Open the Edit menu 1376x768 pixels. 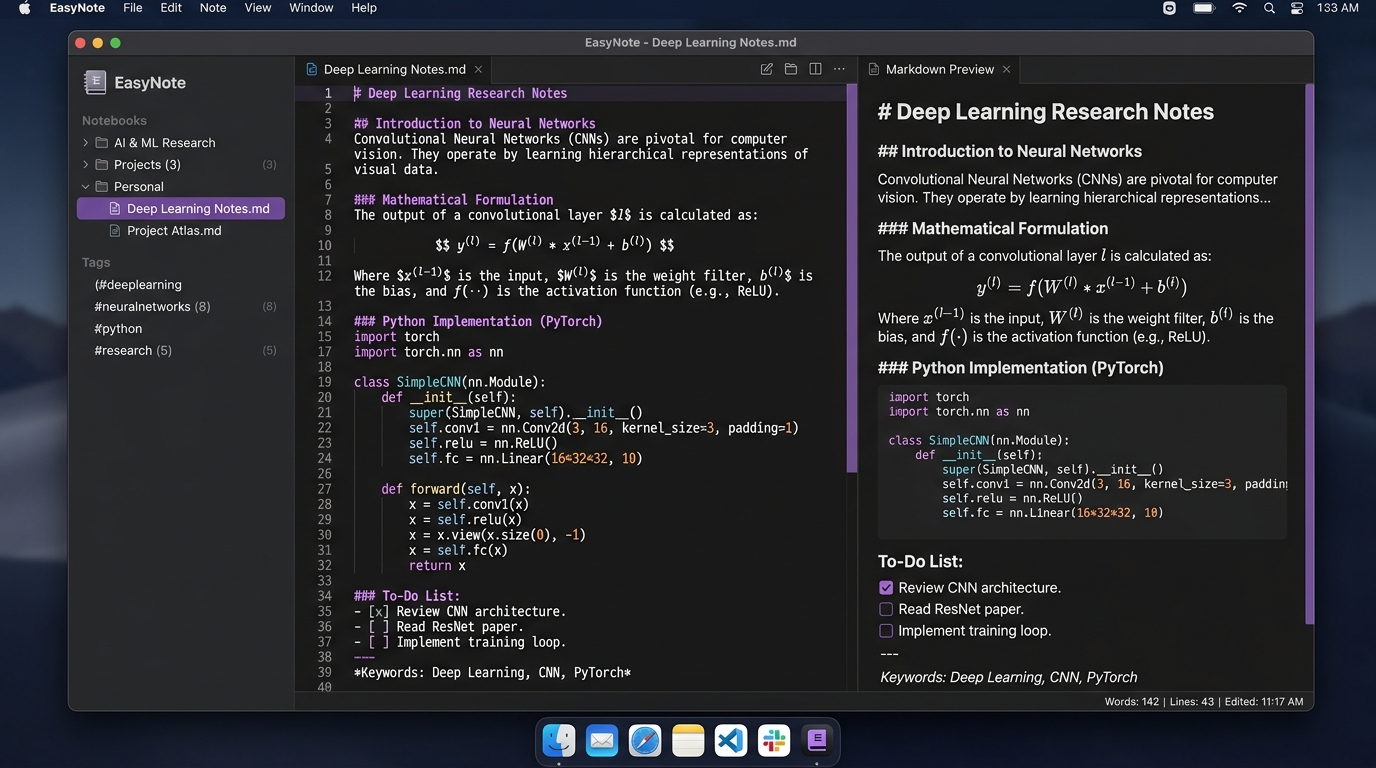tap(171, 8)
